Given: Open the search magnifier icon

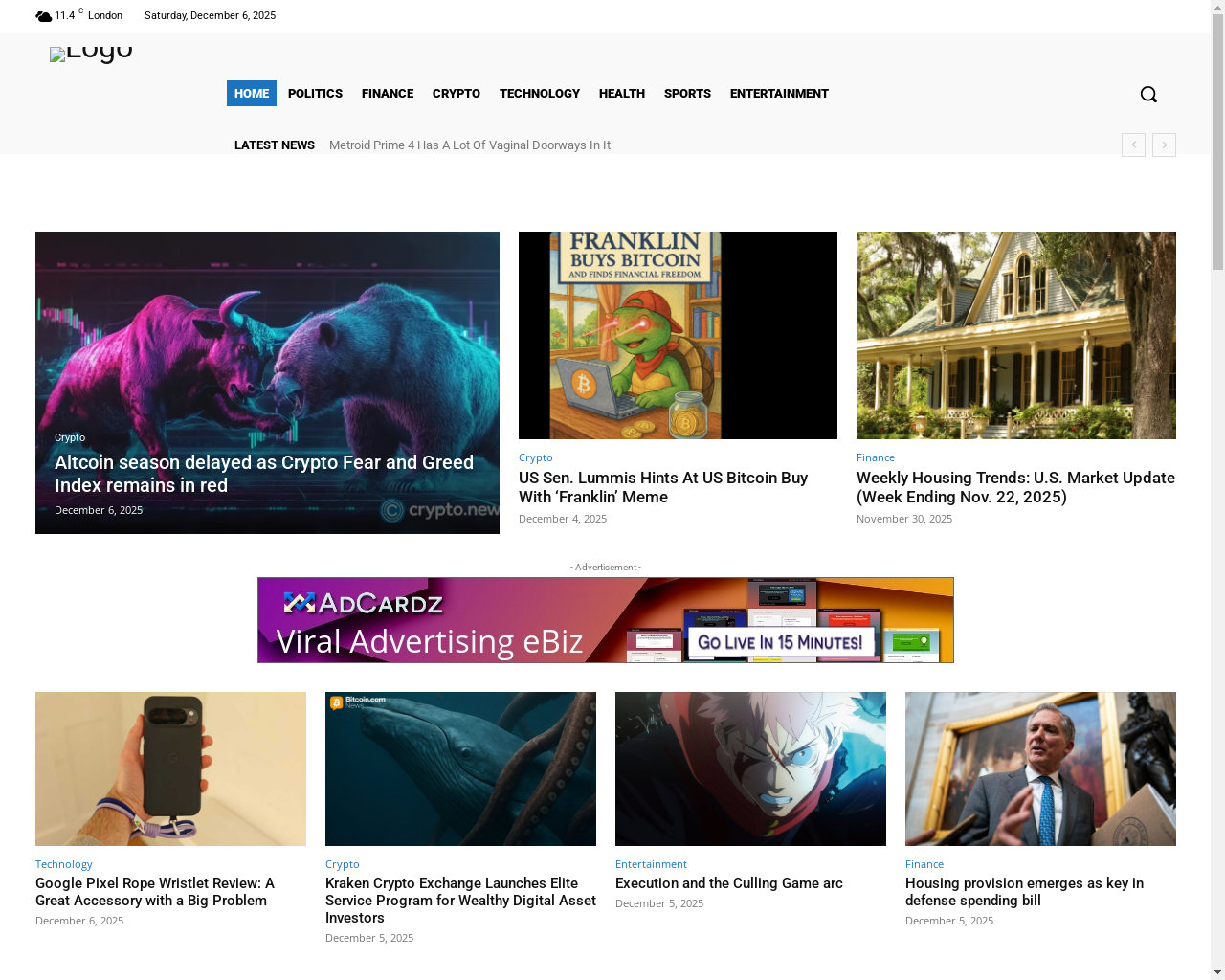Looking at the screenshot, I should pos(1148,94).
